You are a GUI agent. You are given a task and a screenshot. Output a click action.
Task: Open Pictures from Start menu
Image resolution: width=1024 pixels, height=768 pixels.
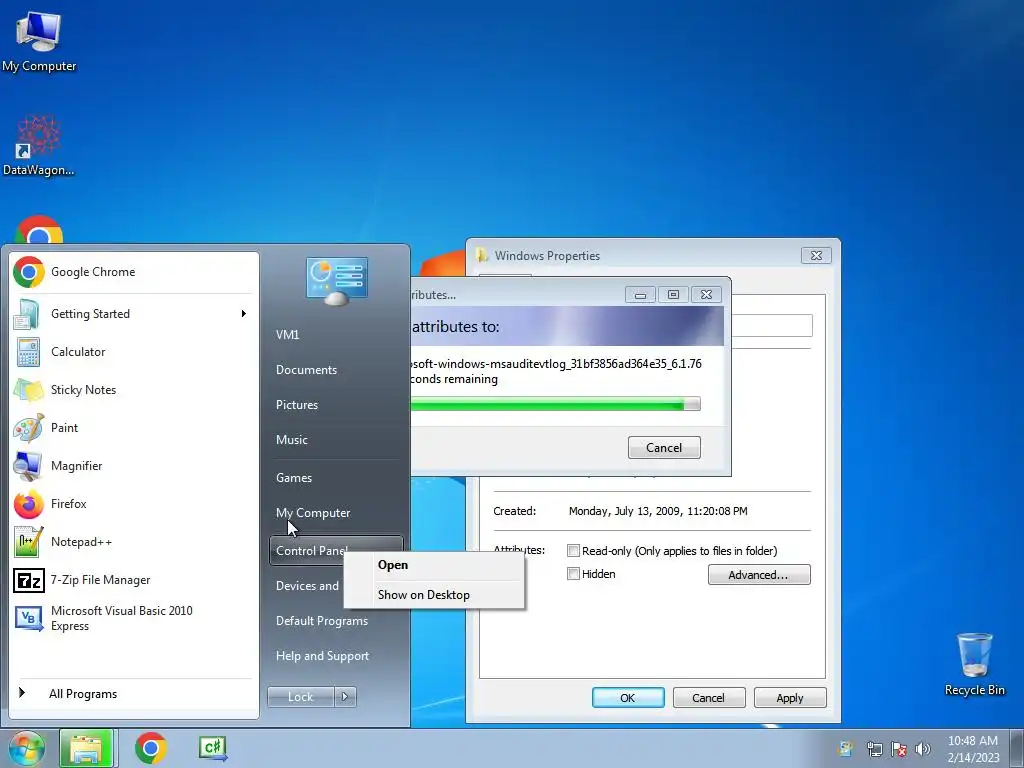coord(336,405)
